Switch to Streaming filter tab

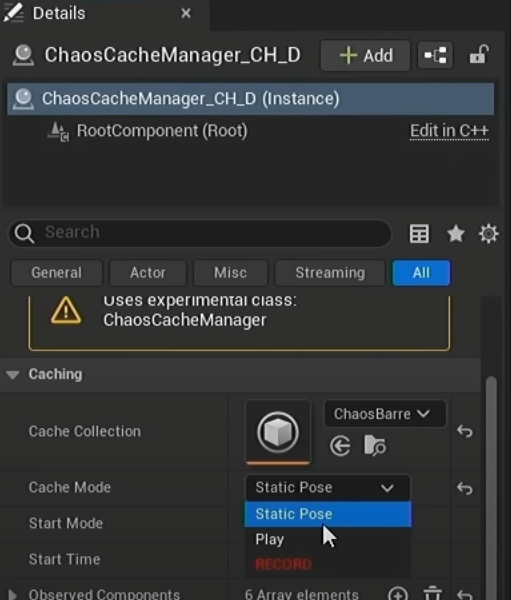point(330,273)
